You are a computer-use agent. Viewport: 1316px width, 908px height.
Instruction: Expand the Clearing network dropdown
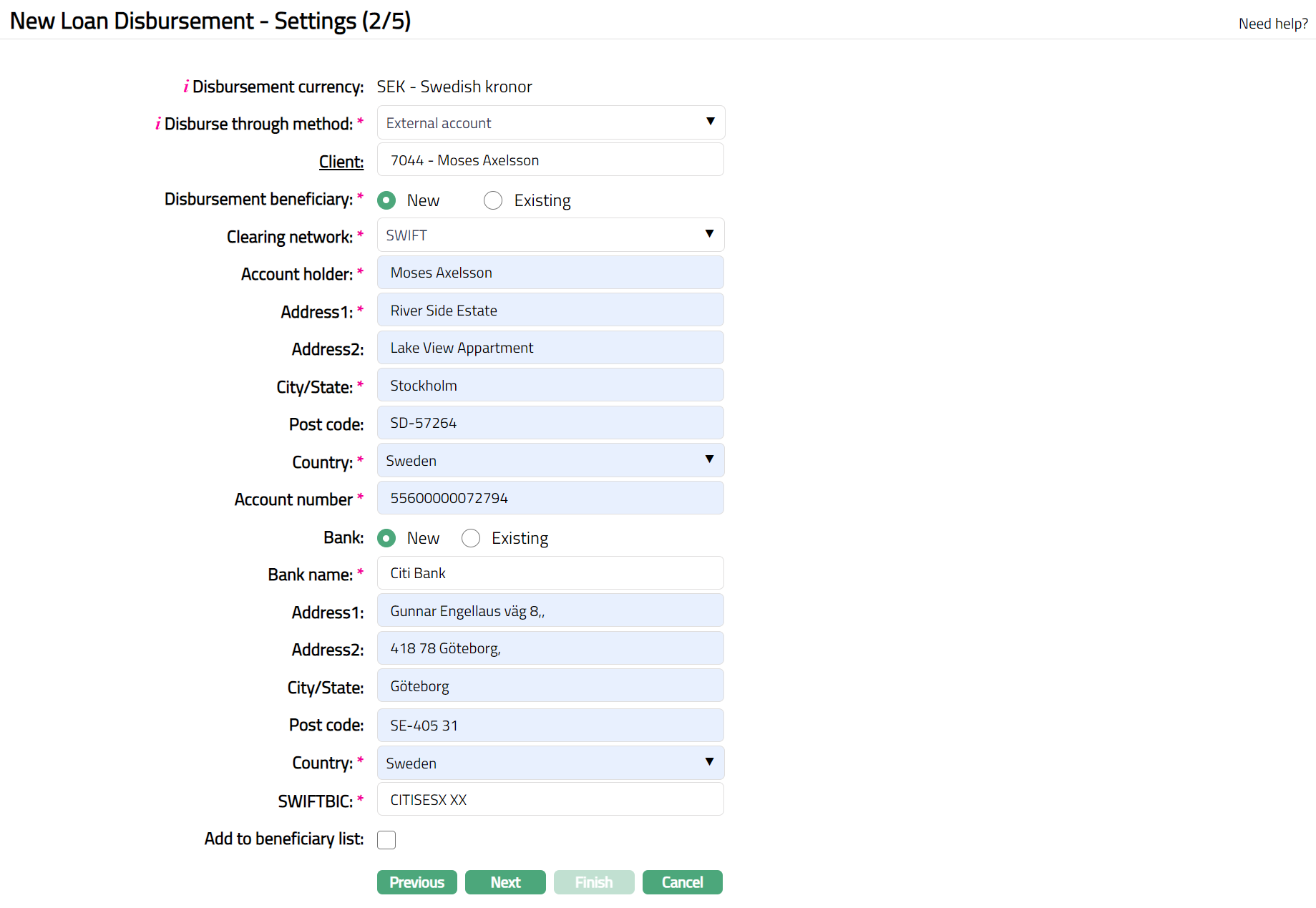pyautogui.click(x=550, y=235)
